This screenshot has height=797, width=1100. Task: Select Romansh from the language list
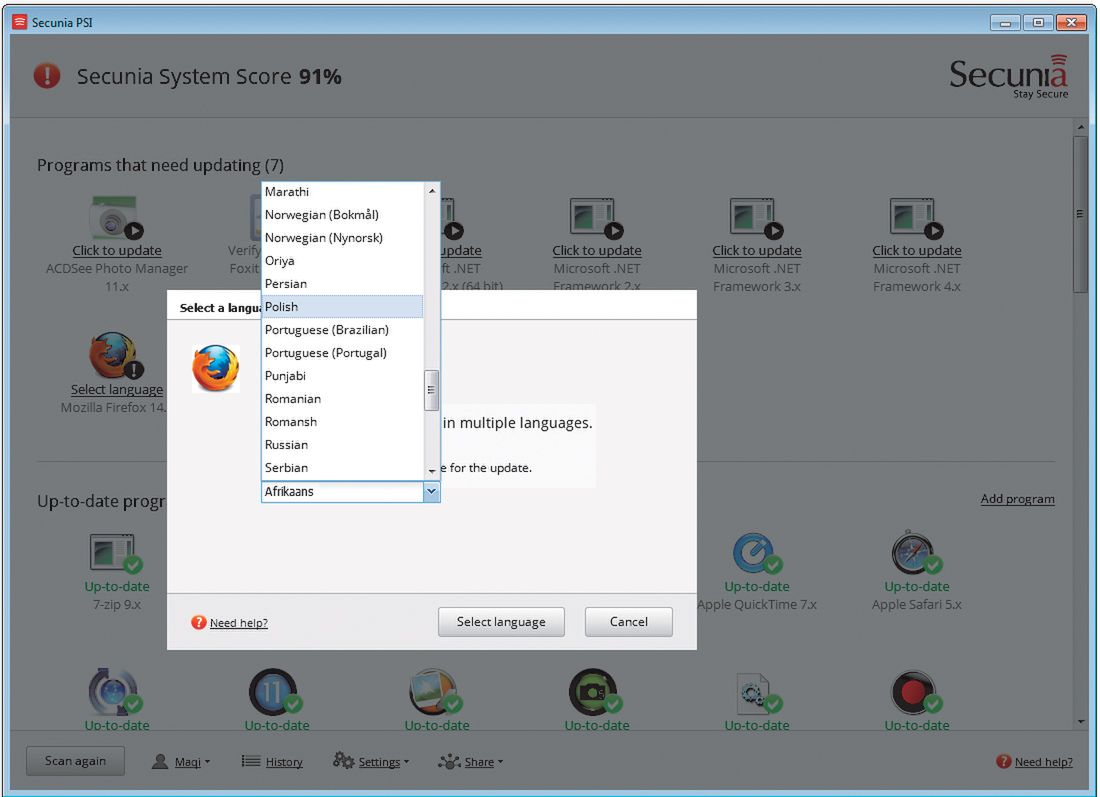pos(342,422)
